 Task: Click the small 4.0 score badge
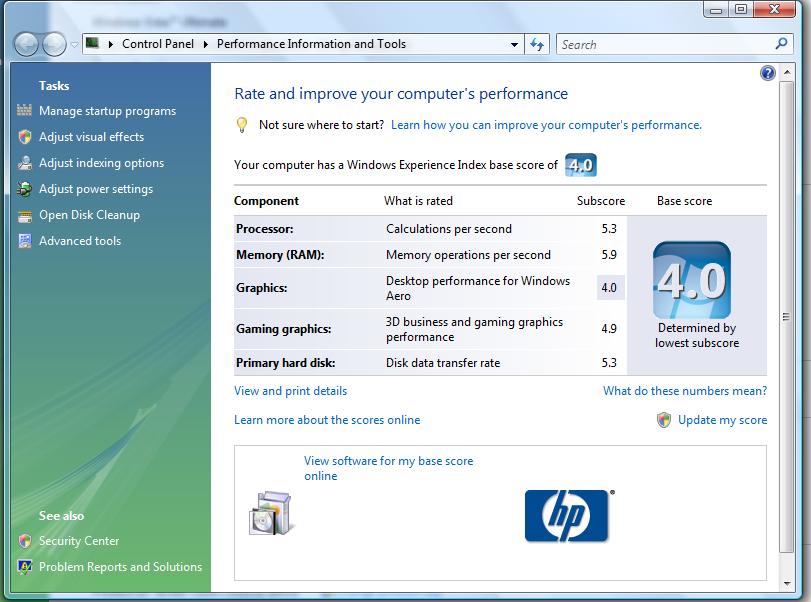(580, 165)
